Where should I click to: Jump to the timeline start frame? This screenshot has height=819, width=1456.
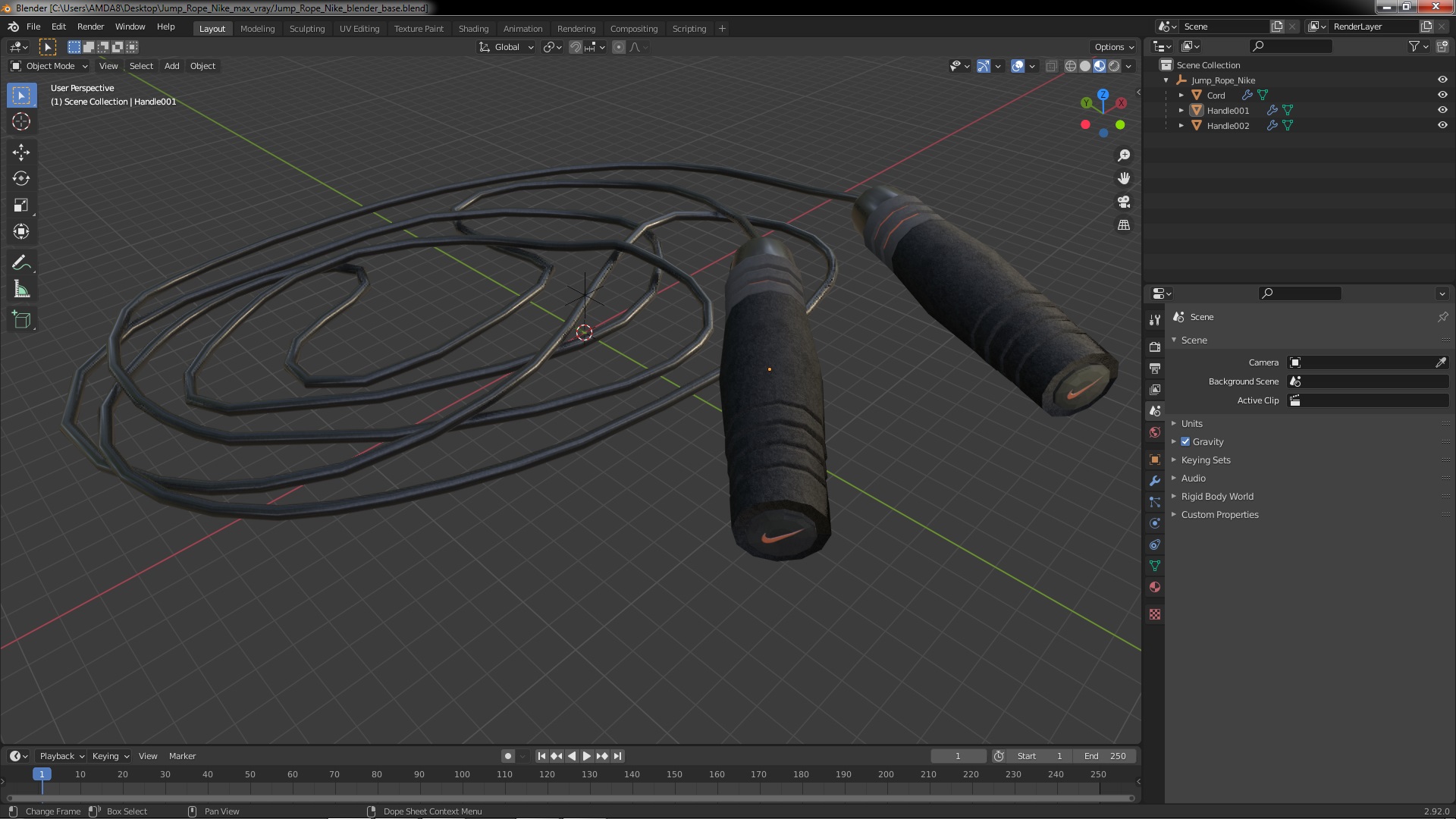(541, 756)
